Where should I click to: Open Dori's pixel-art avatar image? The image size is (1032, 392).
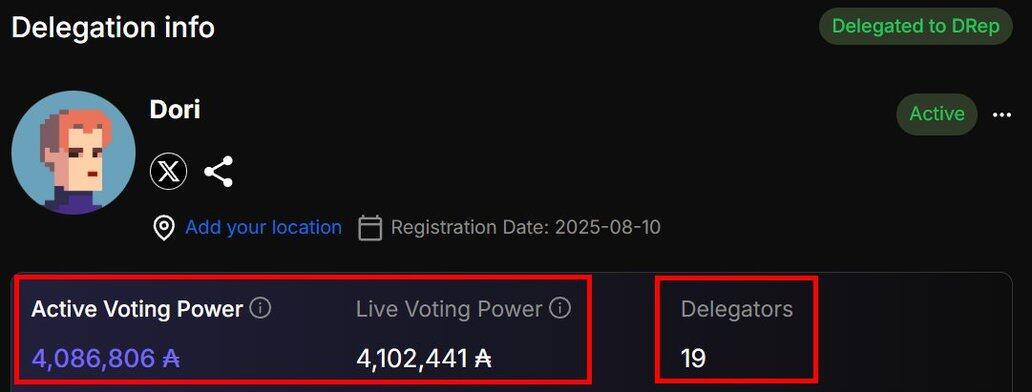74,153
